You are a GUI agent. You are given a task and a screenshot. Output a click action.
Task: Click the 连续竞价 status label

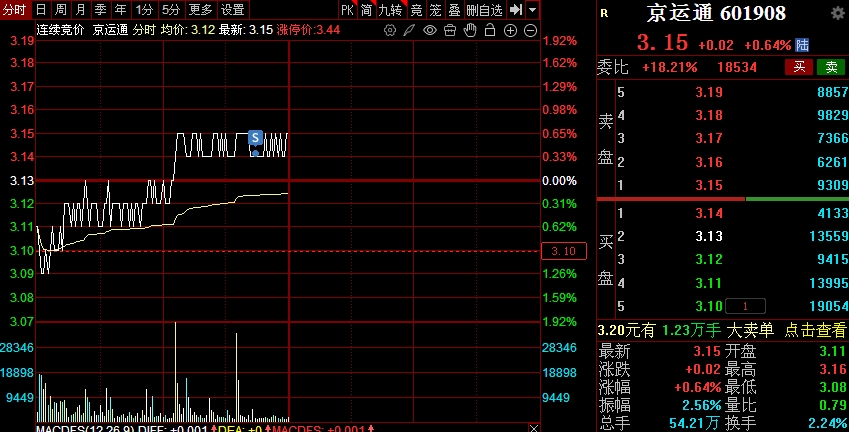coord(60,30)
